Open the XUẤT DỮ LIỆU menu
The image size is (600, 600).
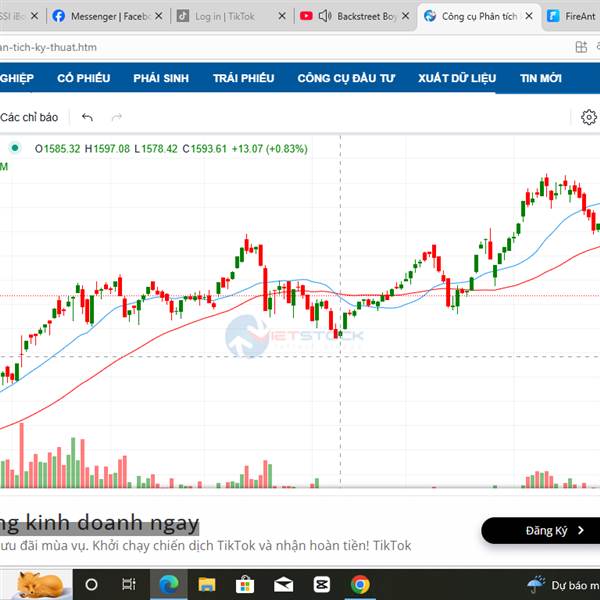(x=457, y=78)
